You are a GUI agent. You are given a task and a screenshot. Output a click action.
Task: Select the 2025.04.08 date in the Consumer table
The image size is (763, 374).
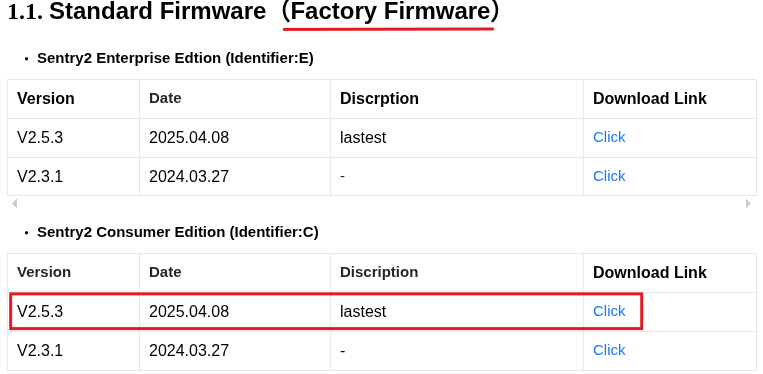[x=189, y=311]
